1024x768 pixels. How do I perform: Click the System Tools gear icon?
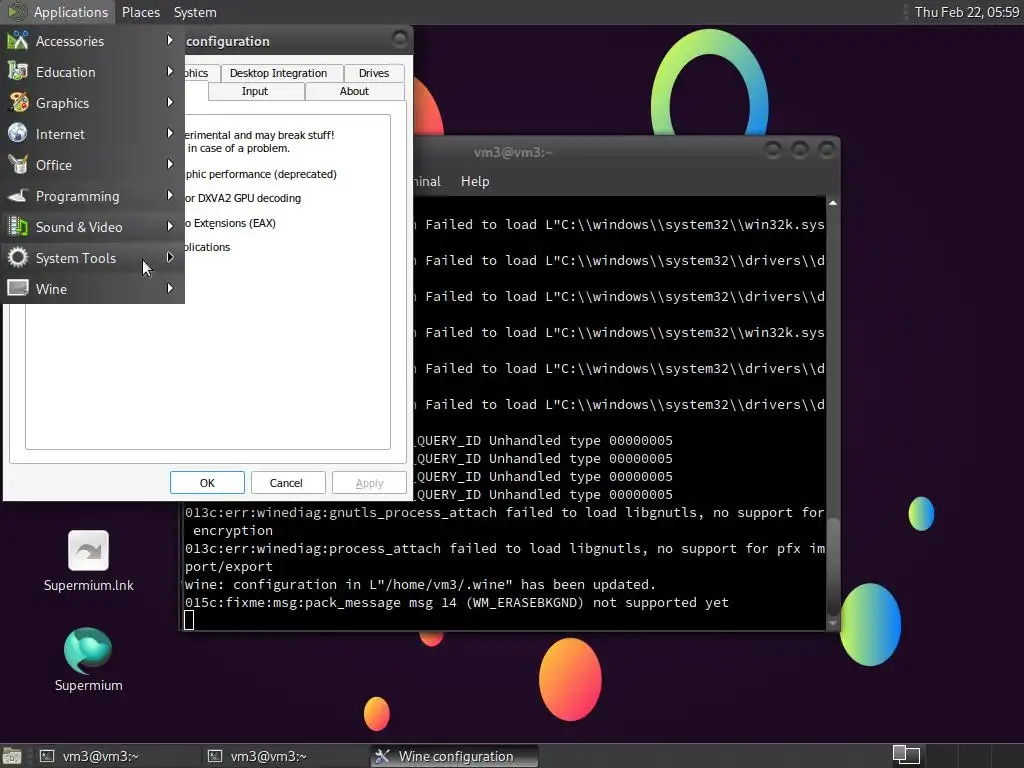(18, 258)
